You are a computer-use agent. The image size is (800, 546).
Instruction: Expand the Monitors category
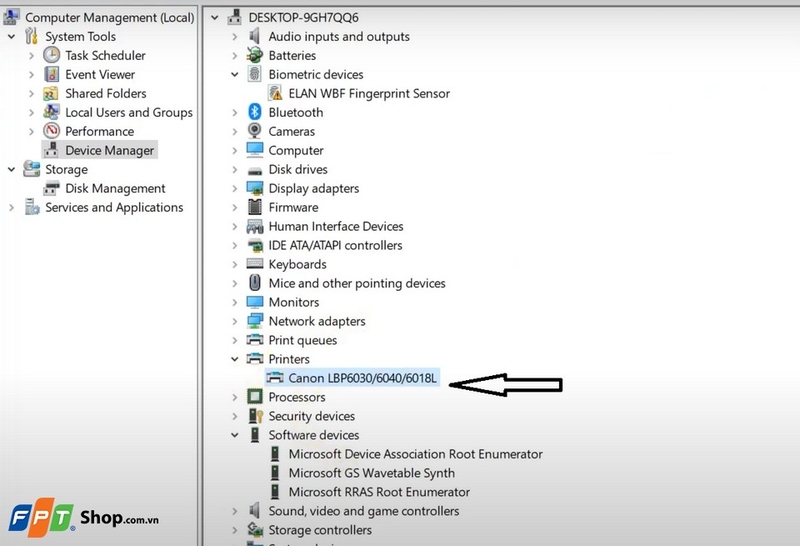coord(235,302)
